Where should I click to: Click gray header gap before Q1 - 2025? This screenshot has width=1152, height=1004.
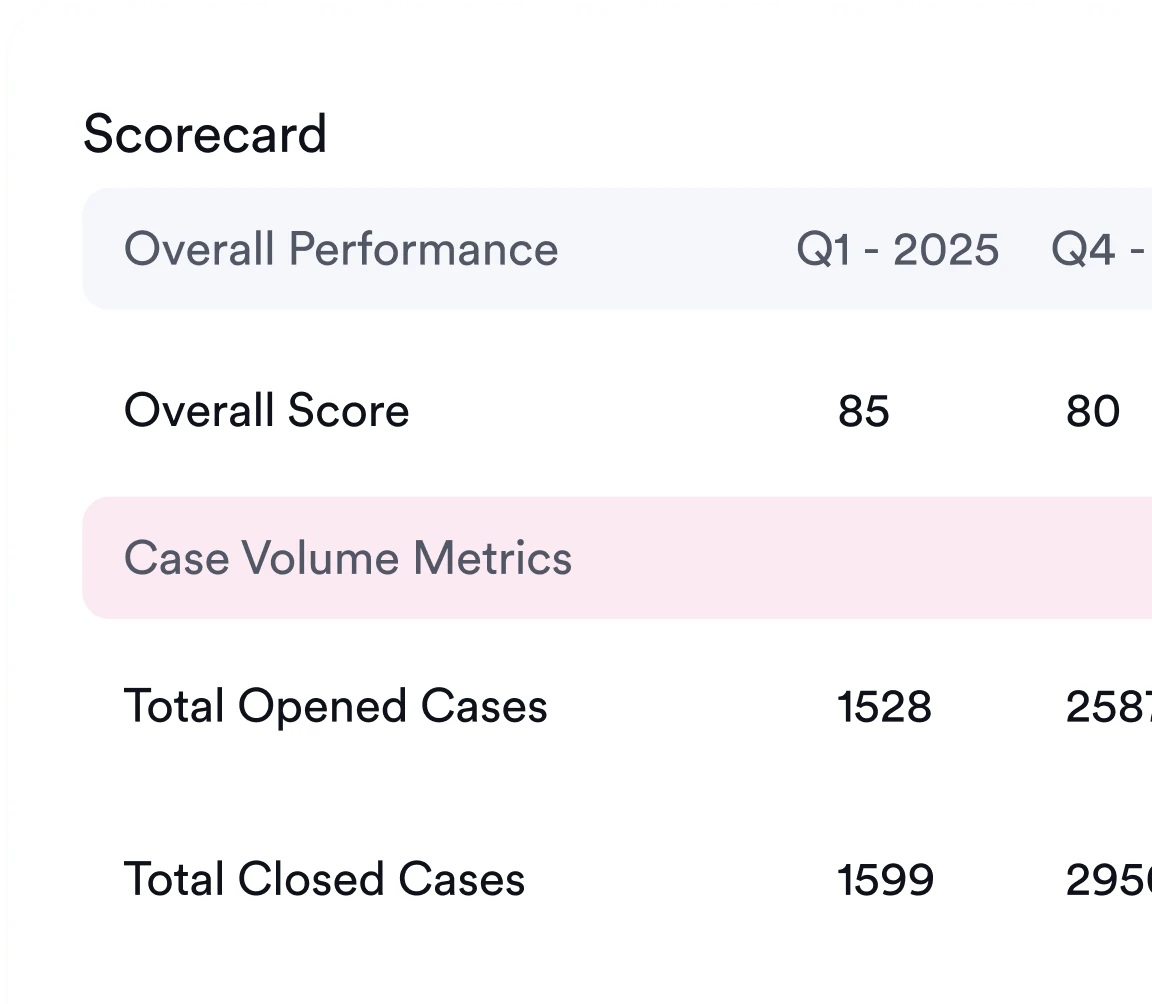point(680,249)
